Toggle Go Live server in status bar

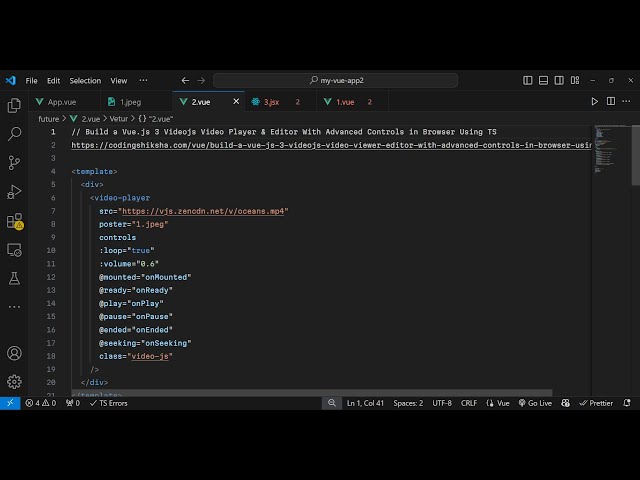(x=535, y=403)
